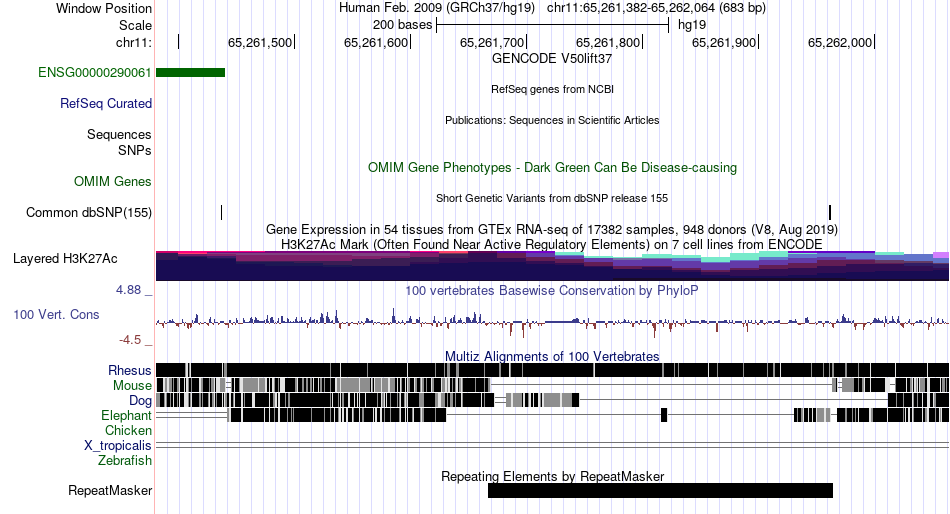Click the -4.5 conservation axis minimum
This screenshot has height=514, width=950.
(x=130, y=340)
